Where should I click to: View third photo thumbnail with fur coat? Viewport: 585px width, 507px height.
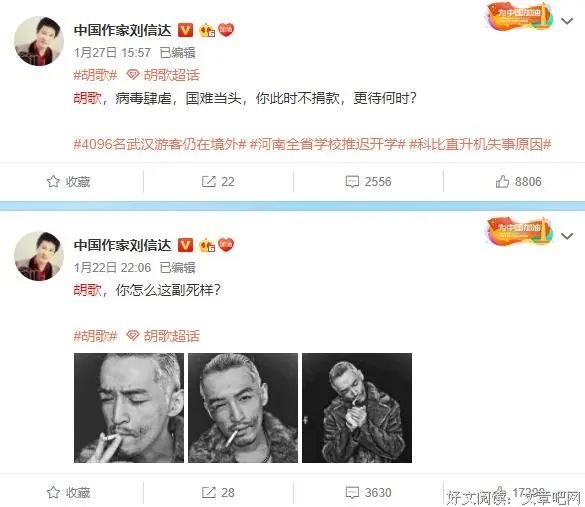click(357, 408)
